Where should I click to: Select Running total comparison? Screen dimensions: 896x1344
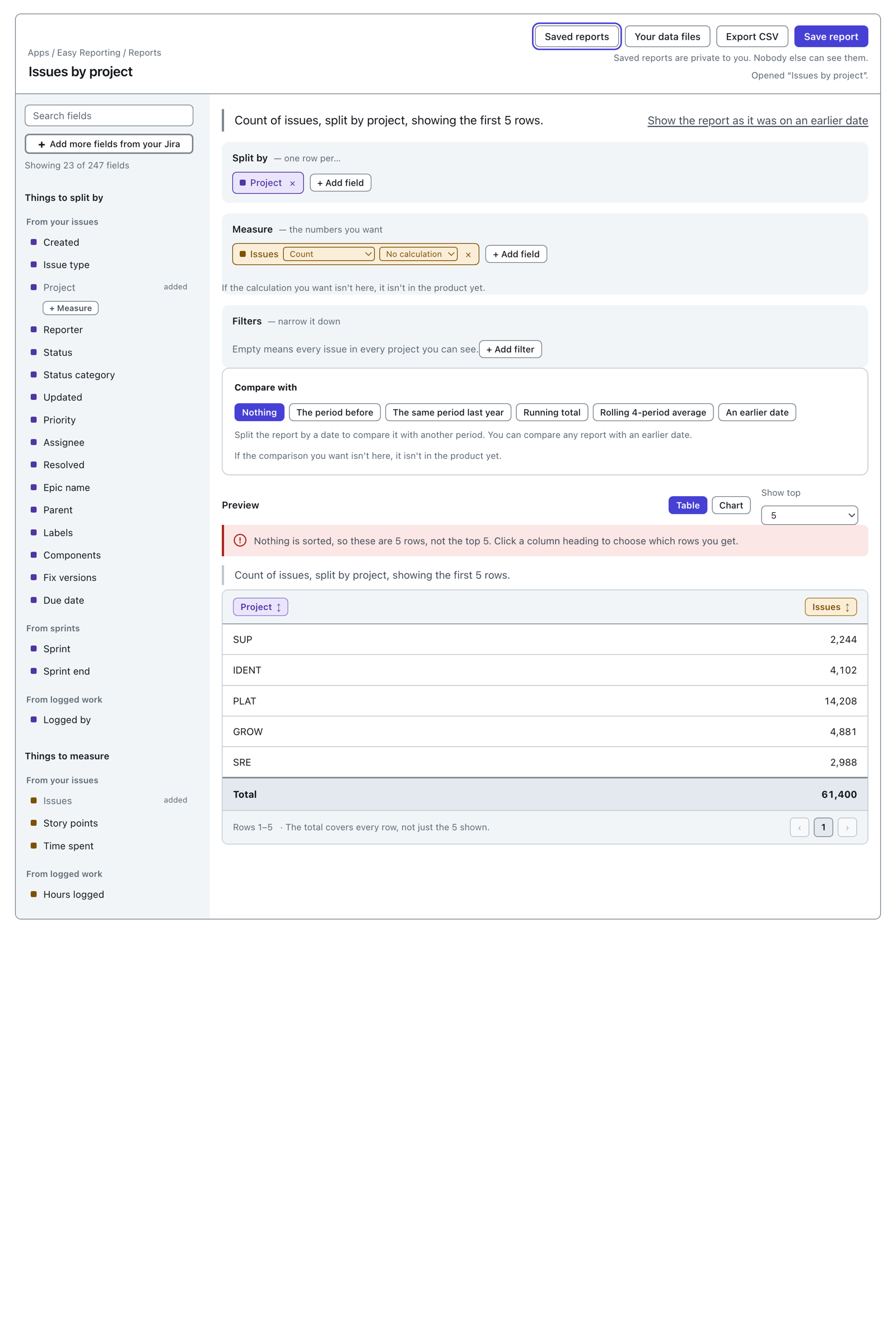click(x=552, y=413)
